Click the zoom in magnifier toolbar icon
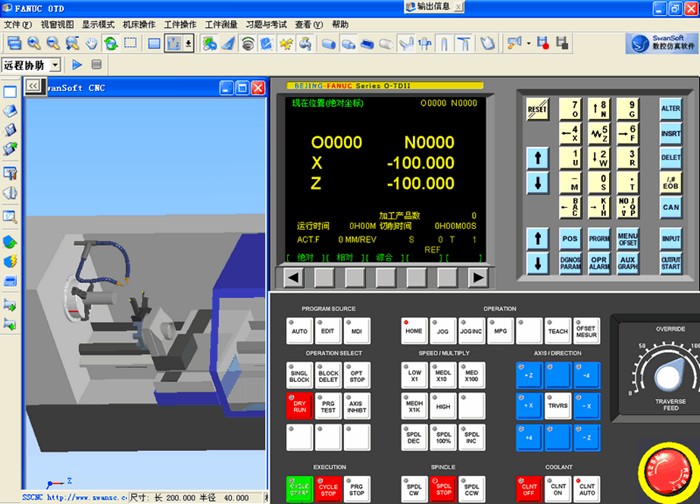This screenshot has height=504, width=700. [x=34, y=43]
